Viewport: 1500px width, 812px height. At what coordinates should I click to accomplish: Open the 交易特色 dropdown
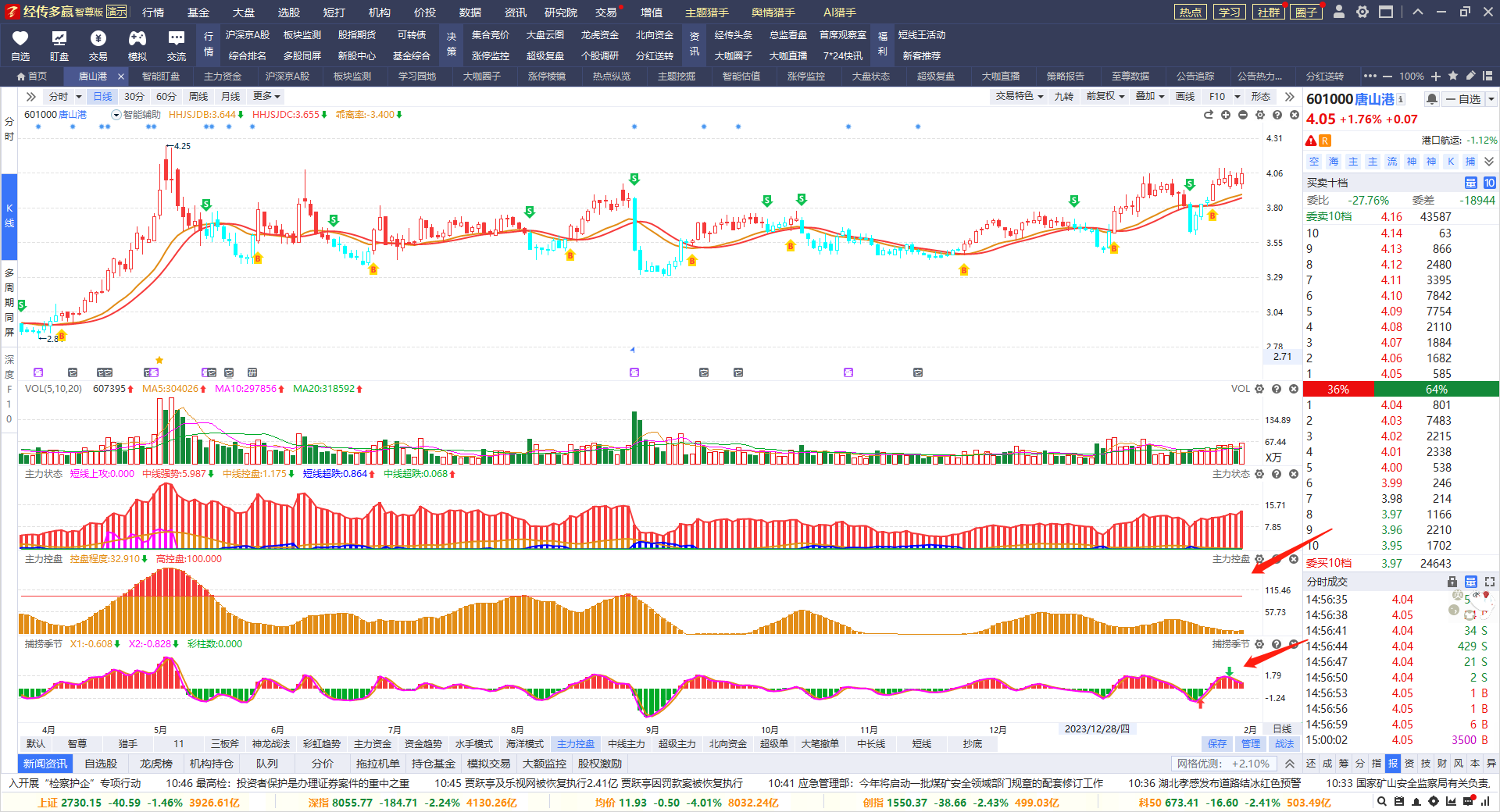(x=1019, y=96)
